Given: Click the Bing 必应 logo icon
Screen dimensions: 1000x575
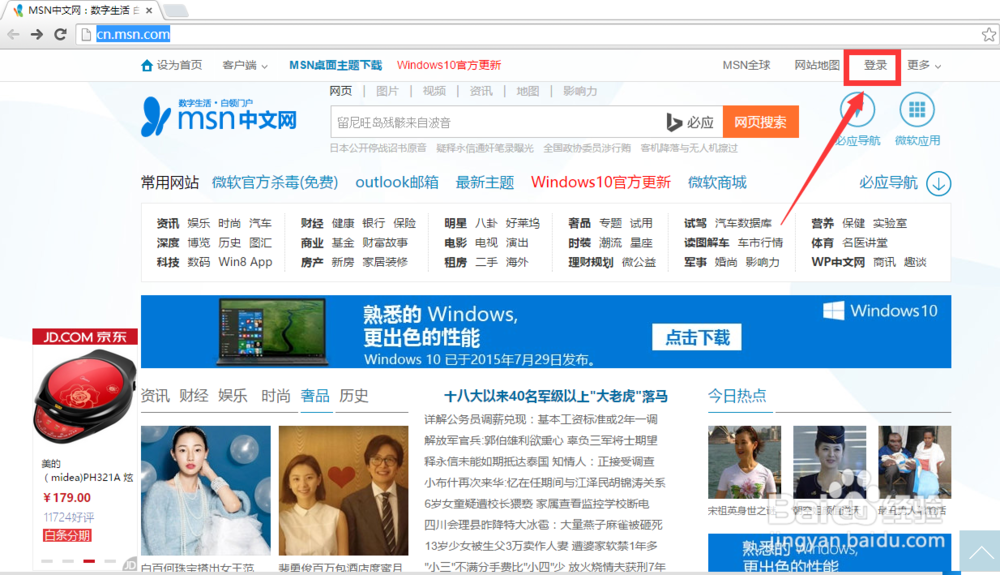Looking at the screenshot, I should (x=690, y=122).
